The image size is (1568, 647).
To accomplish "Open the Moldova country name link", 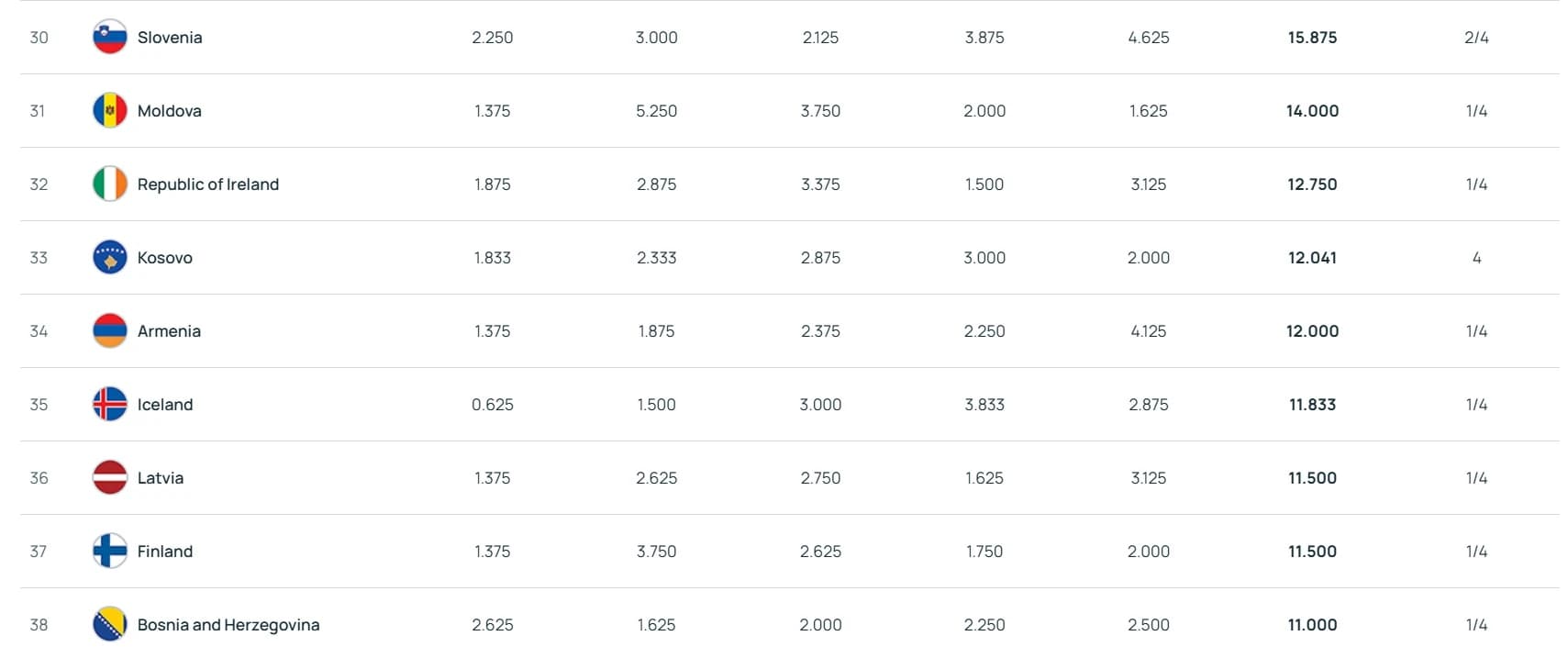I will click(170, 111).
